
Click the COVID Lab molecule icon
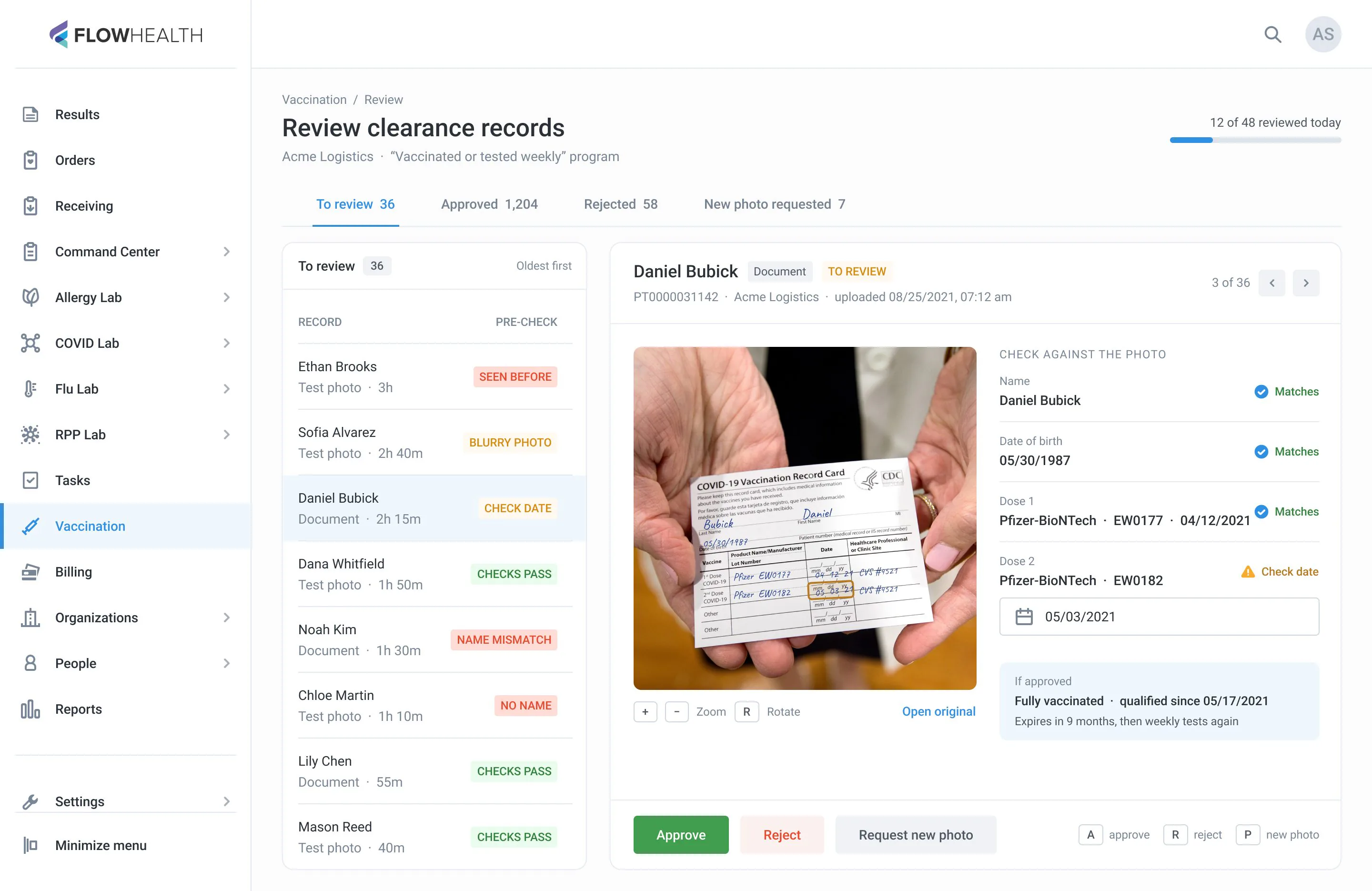click(x=30, y=343)
